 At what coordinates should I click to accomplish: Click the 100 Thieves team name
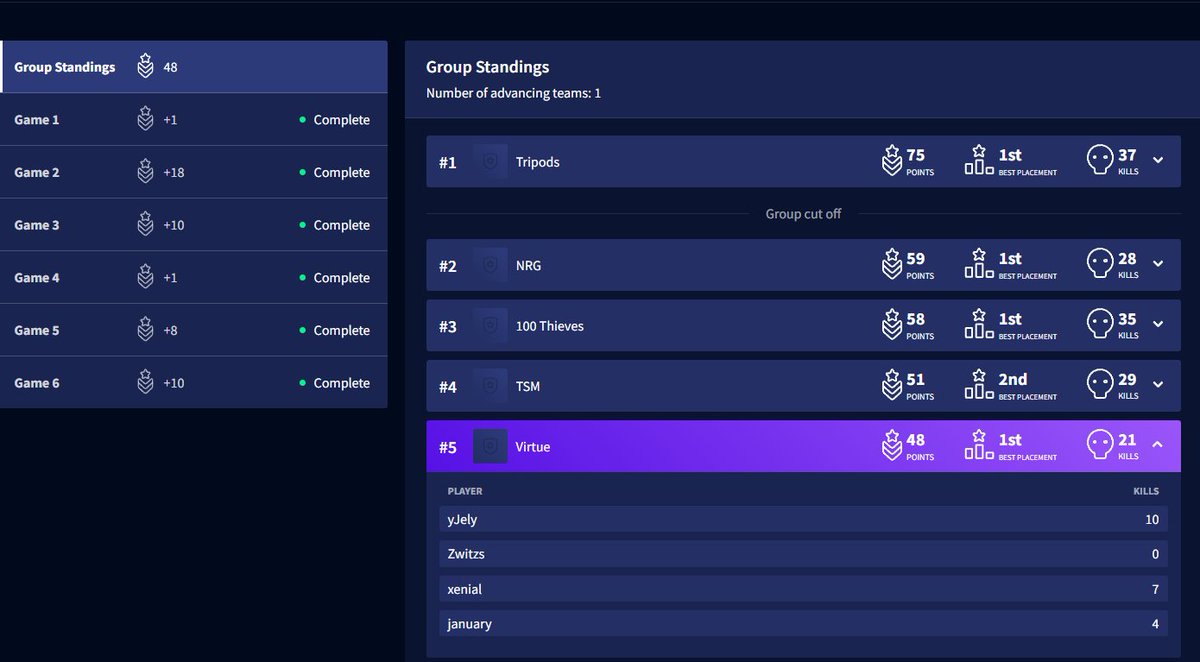coord(550,326)
